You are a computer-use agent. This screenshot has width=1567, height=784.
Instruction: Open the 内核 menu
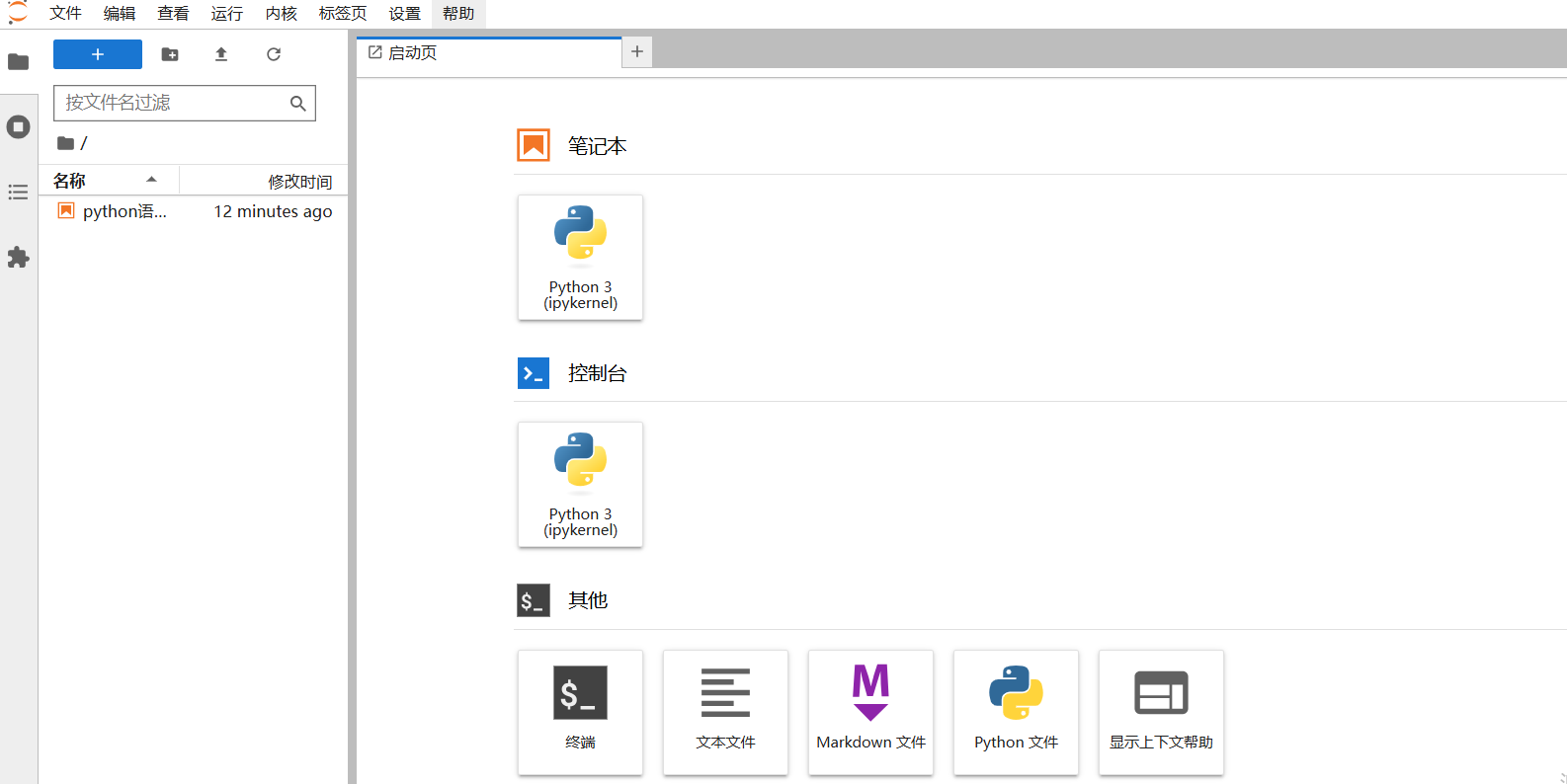282,13
